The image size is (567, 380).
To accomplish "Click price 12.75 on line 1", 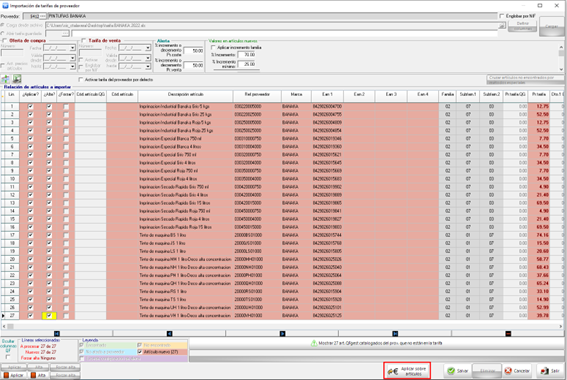I will tap(539, 106).
